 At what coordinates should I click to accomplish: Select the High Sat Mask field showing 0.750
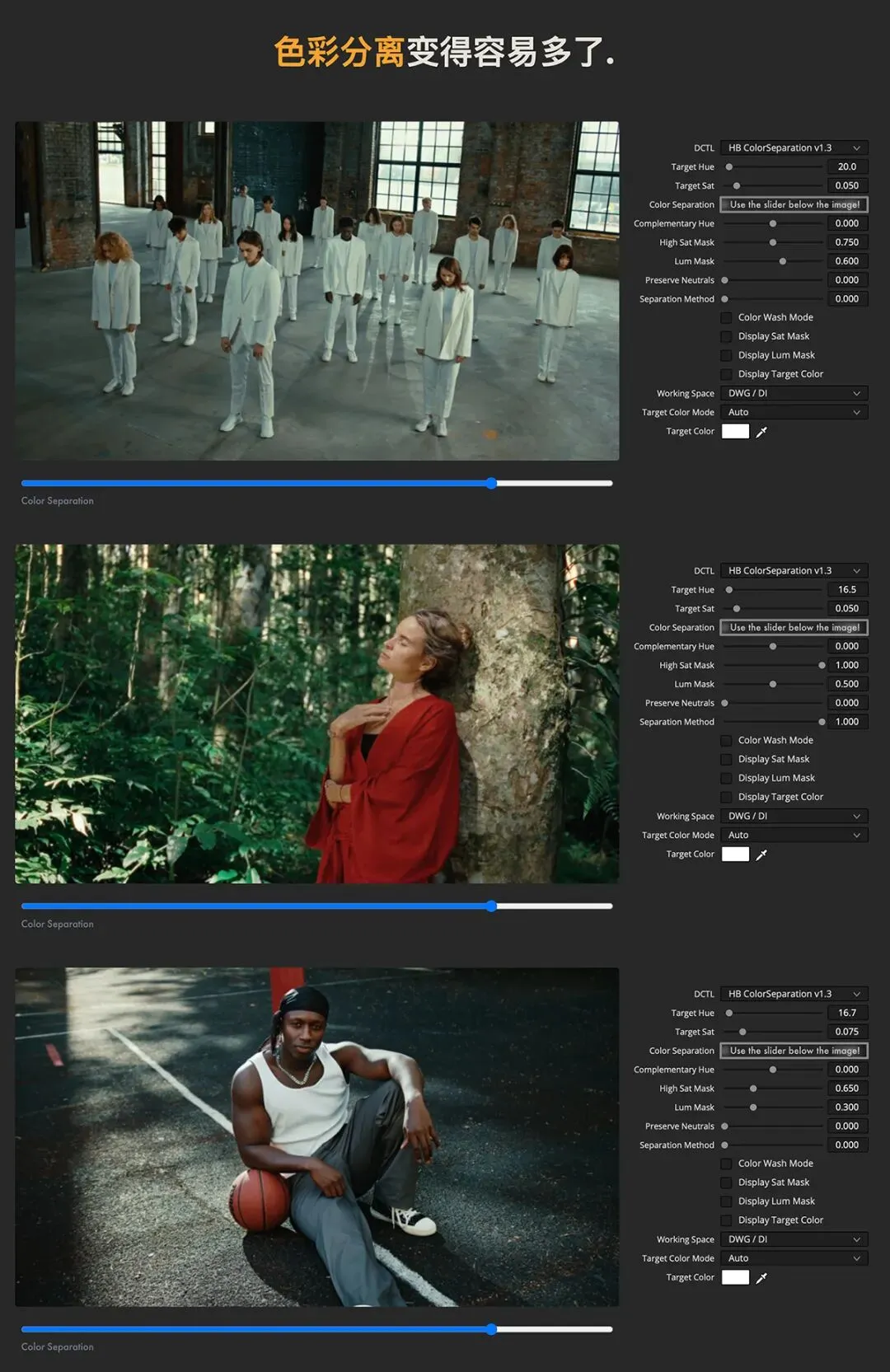[x=847, y=242]
